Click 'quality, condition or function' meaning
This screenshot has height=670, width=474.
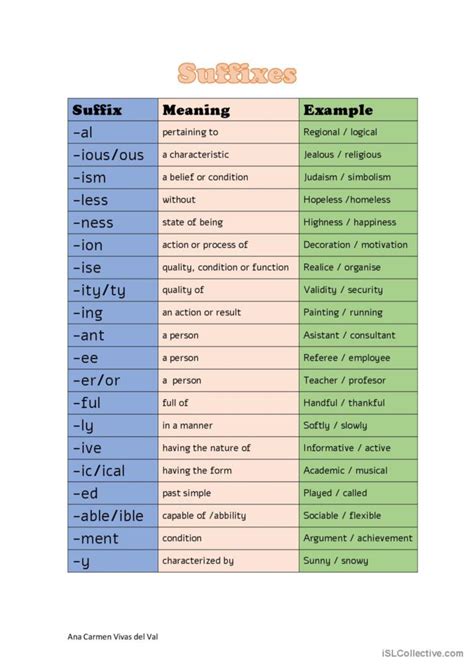point(225,267)
